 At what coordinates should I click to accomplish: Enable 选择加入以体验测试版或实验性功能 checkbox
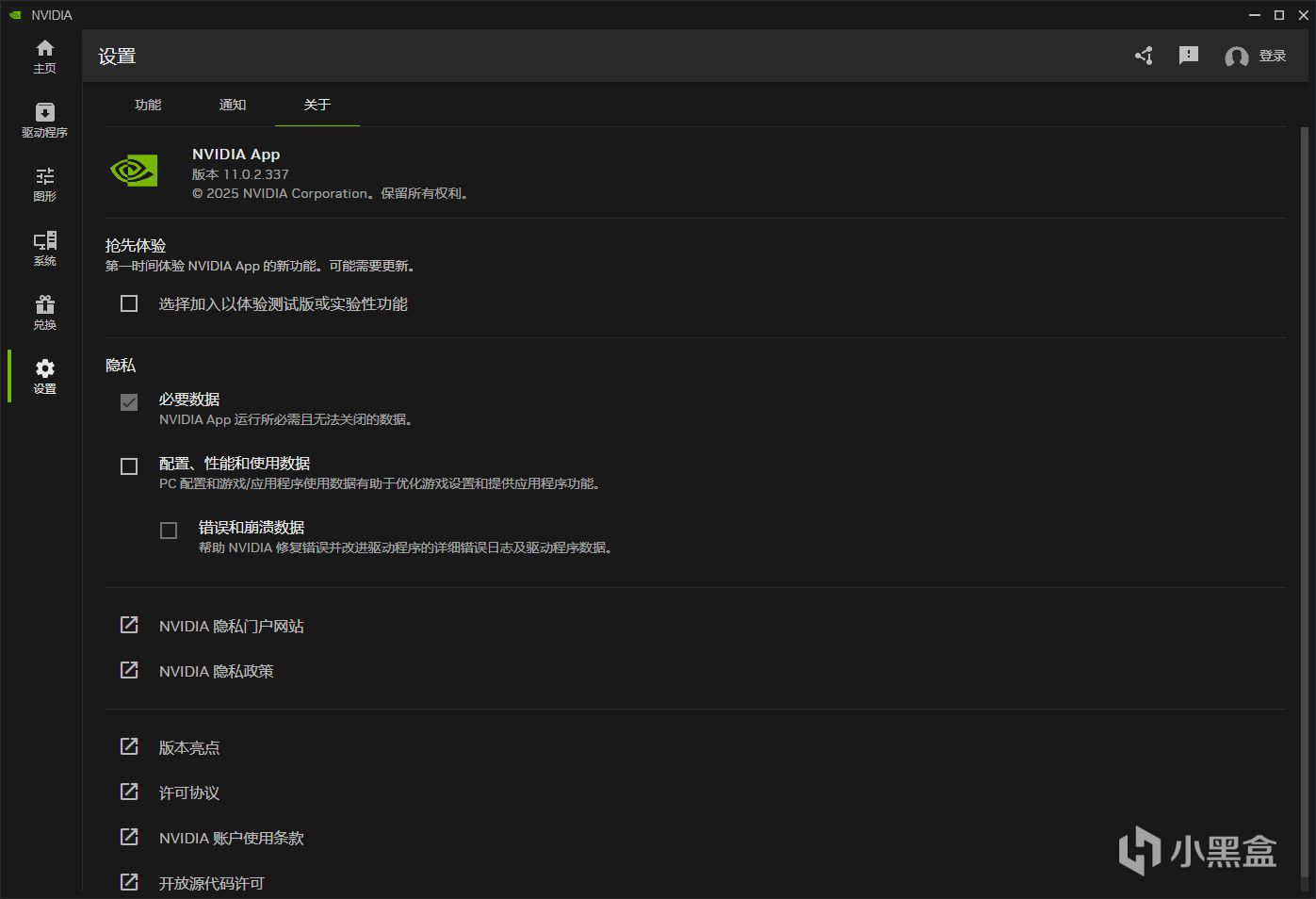pyautogui.click(x=129, y=303)
